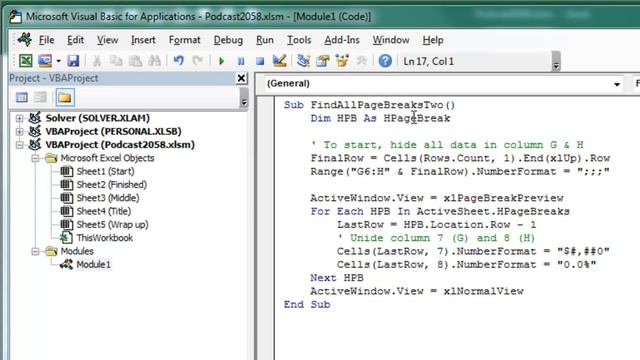640x360 pixels.
Task: Click the Toolbox toolbar icon
Action: point(362,61)
